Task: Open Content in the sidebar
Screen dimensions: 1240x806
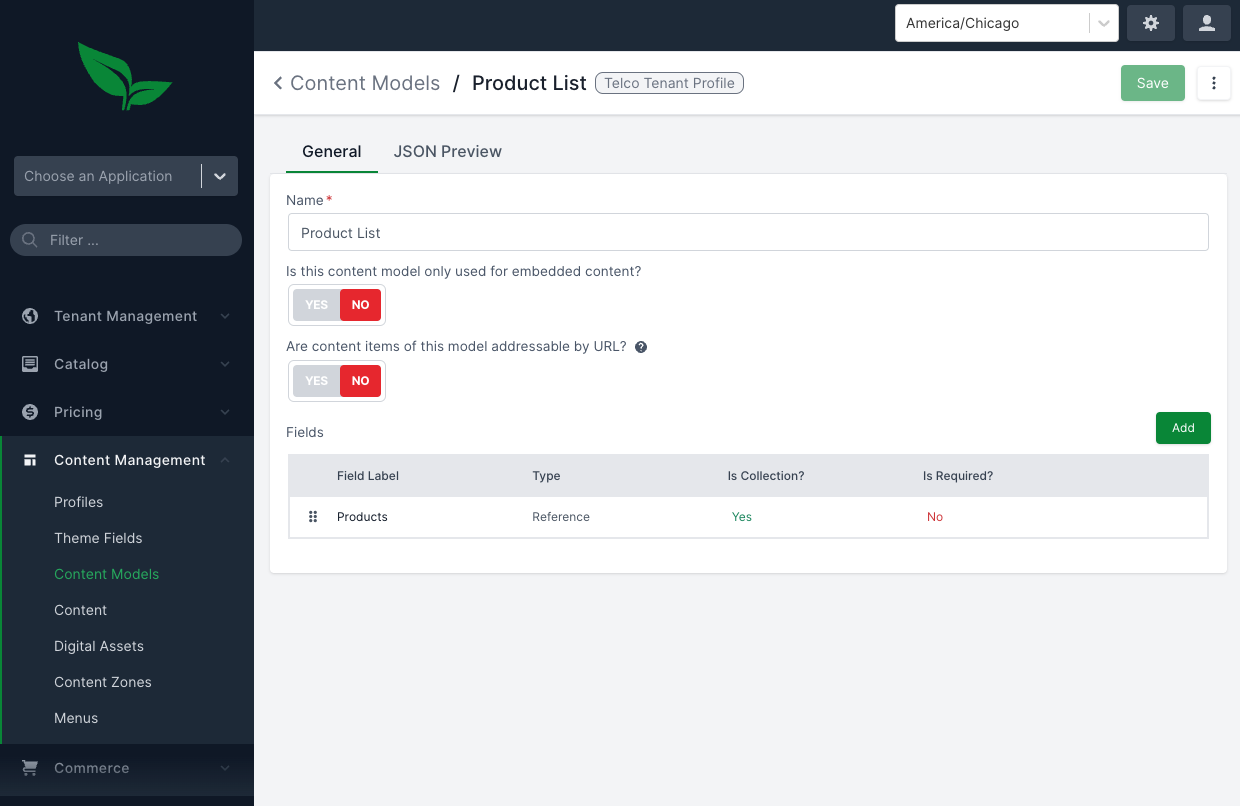Action: (81, 610)
